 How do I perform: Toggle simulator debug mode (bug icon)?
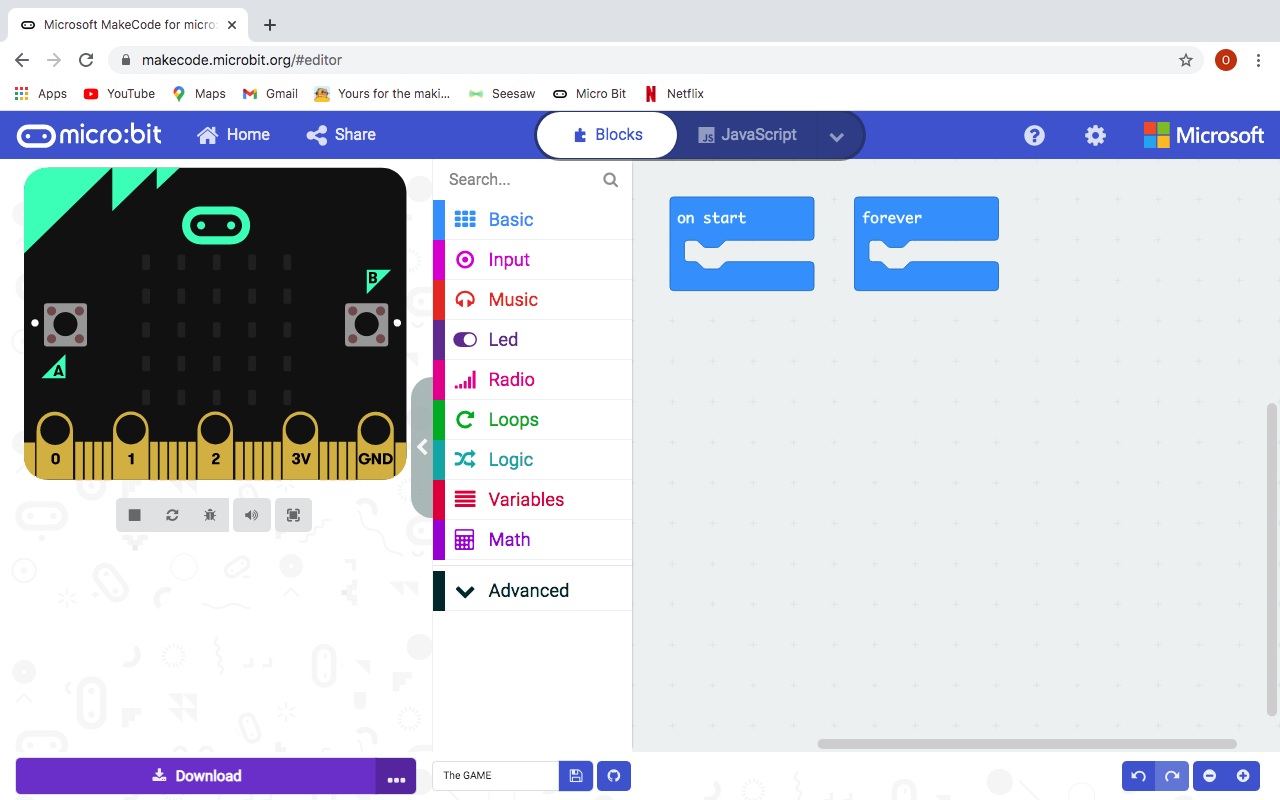[x=210, y=515]
